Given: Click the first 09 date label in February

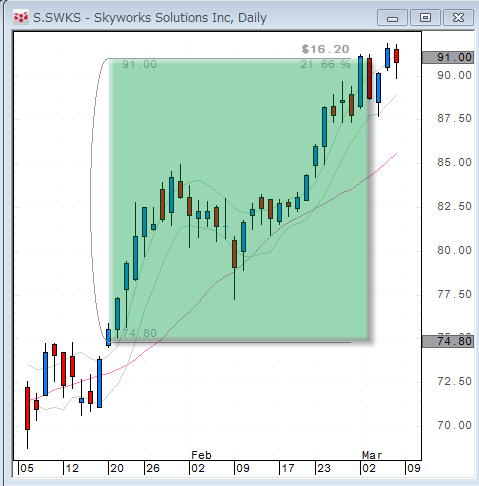Looking at the screenshot, I should (x=243, y=468).
